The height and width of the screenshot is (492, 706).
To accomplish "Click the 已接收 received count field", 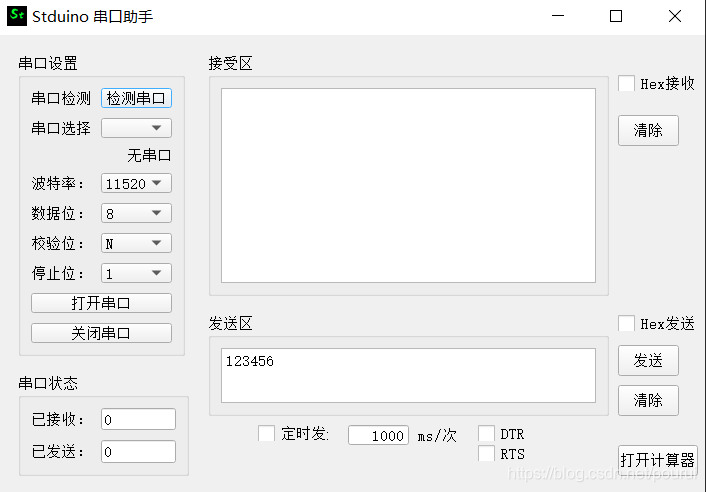I will tap(139, 420).
